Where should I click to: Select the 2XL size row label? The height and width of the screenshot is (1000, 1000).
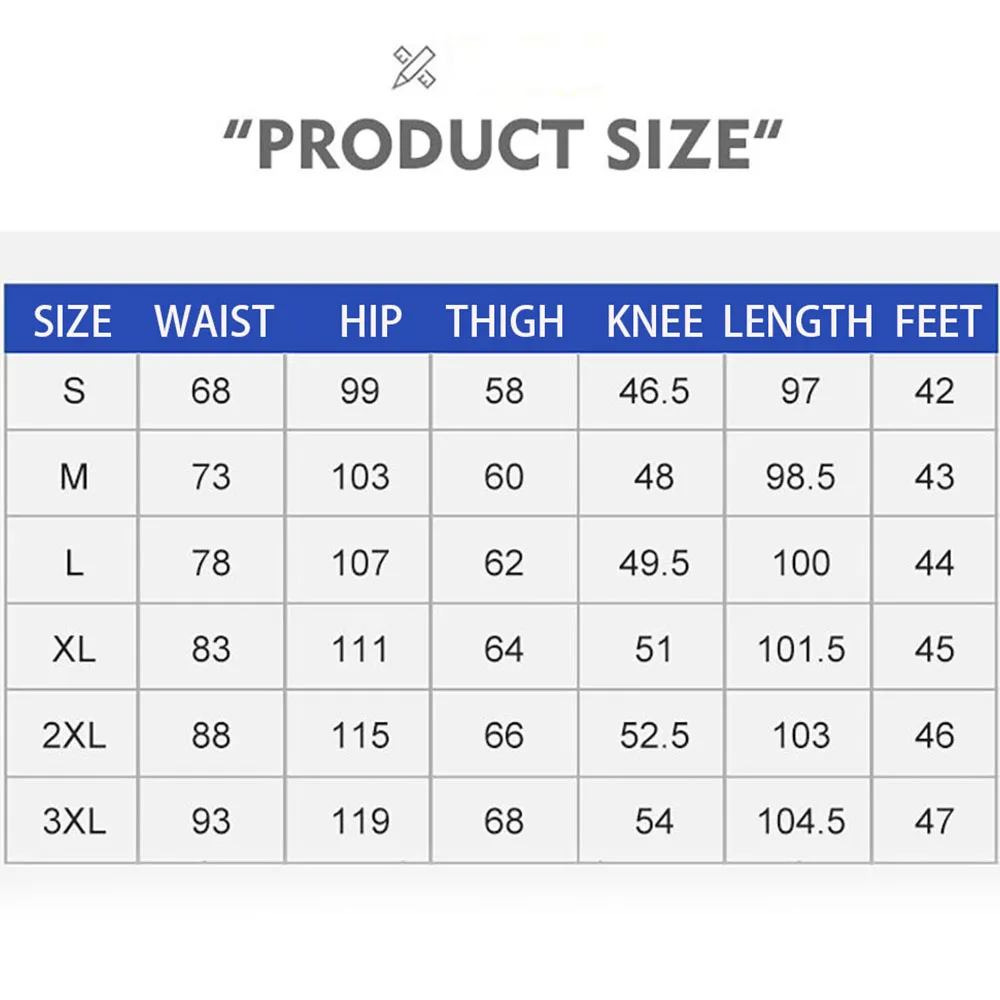pos(74,736)
